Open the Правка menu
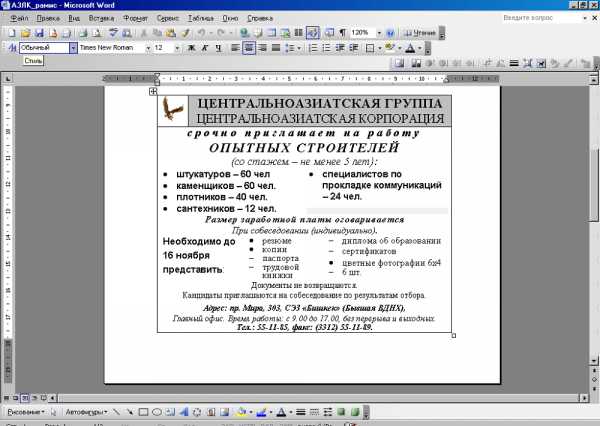600x426 pixels. (x=48, y=18)
